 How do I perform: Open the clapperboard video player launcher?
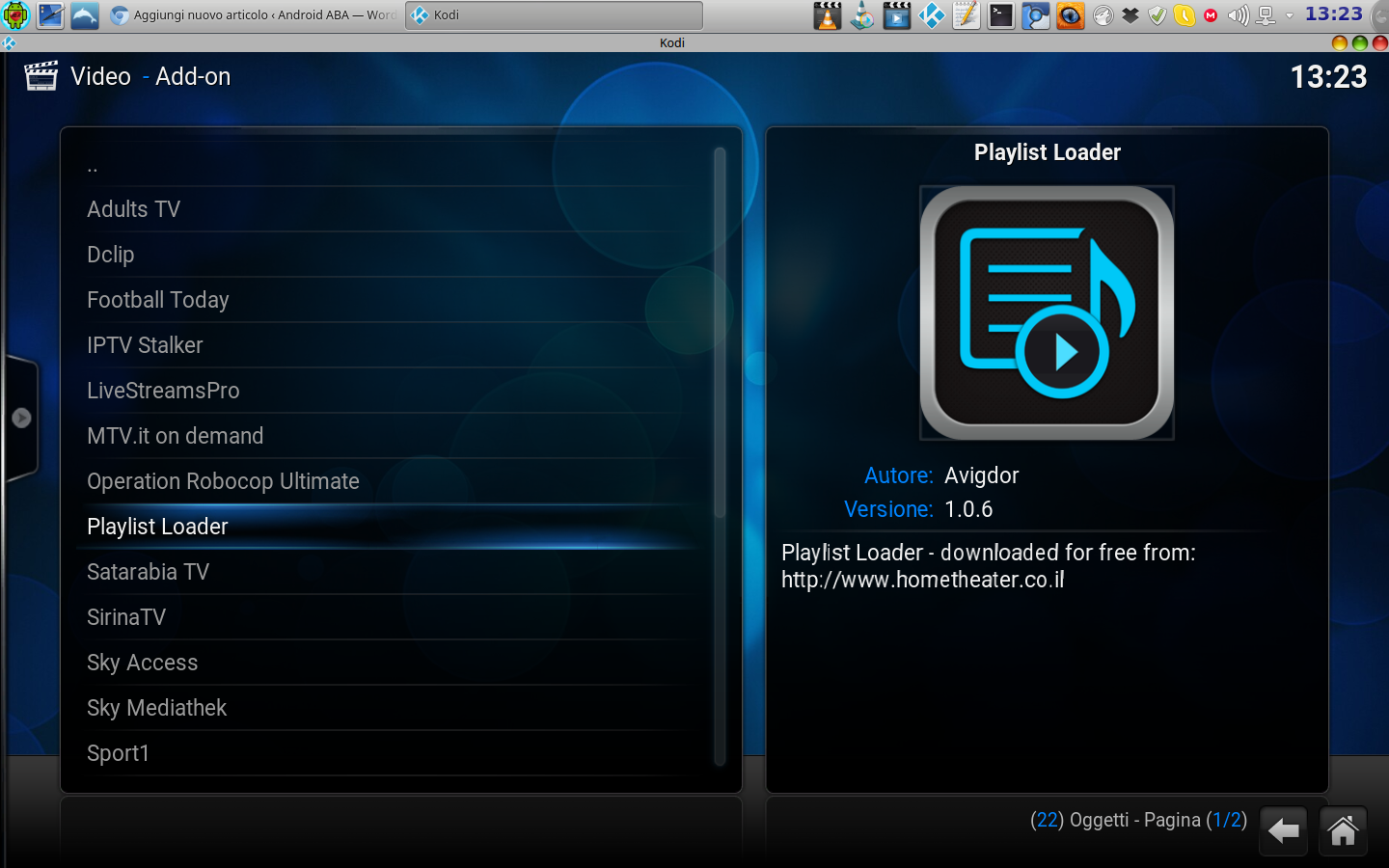point(897,15)
